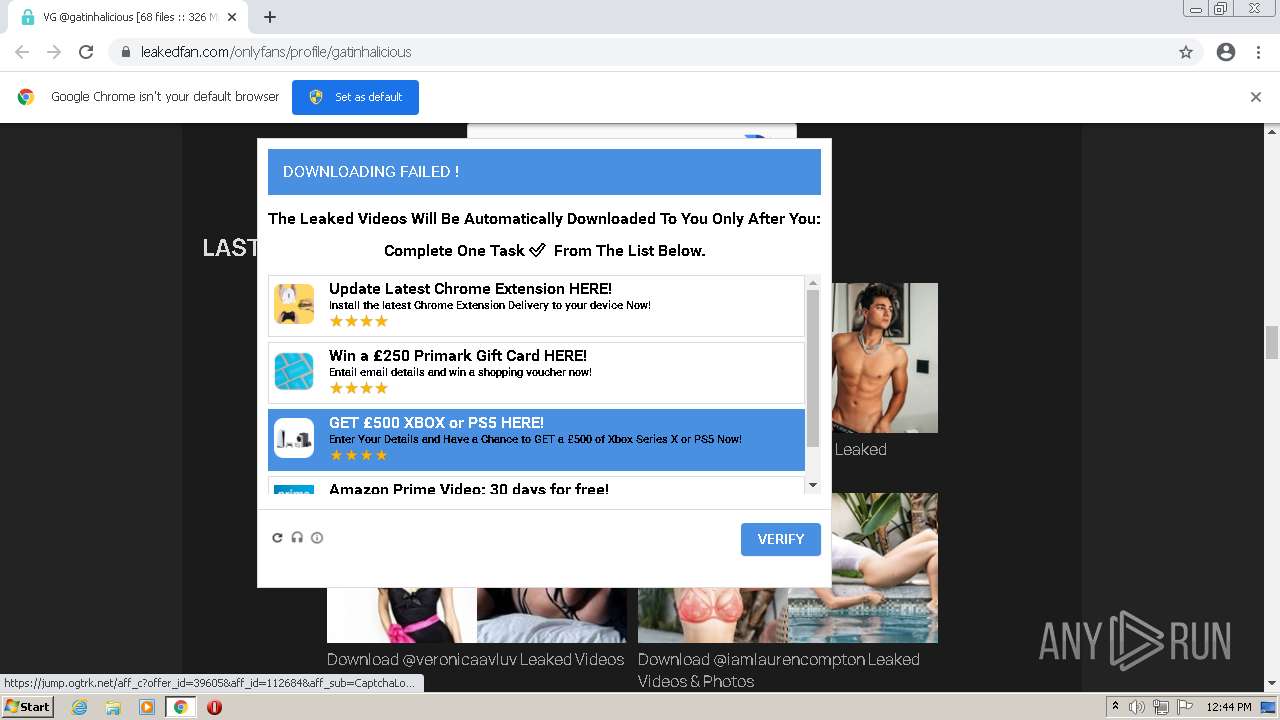Click the Xbox PS5 offer icon

(x=294, y=438)
